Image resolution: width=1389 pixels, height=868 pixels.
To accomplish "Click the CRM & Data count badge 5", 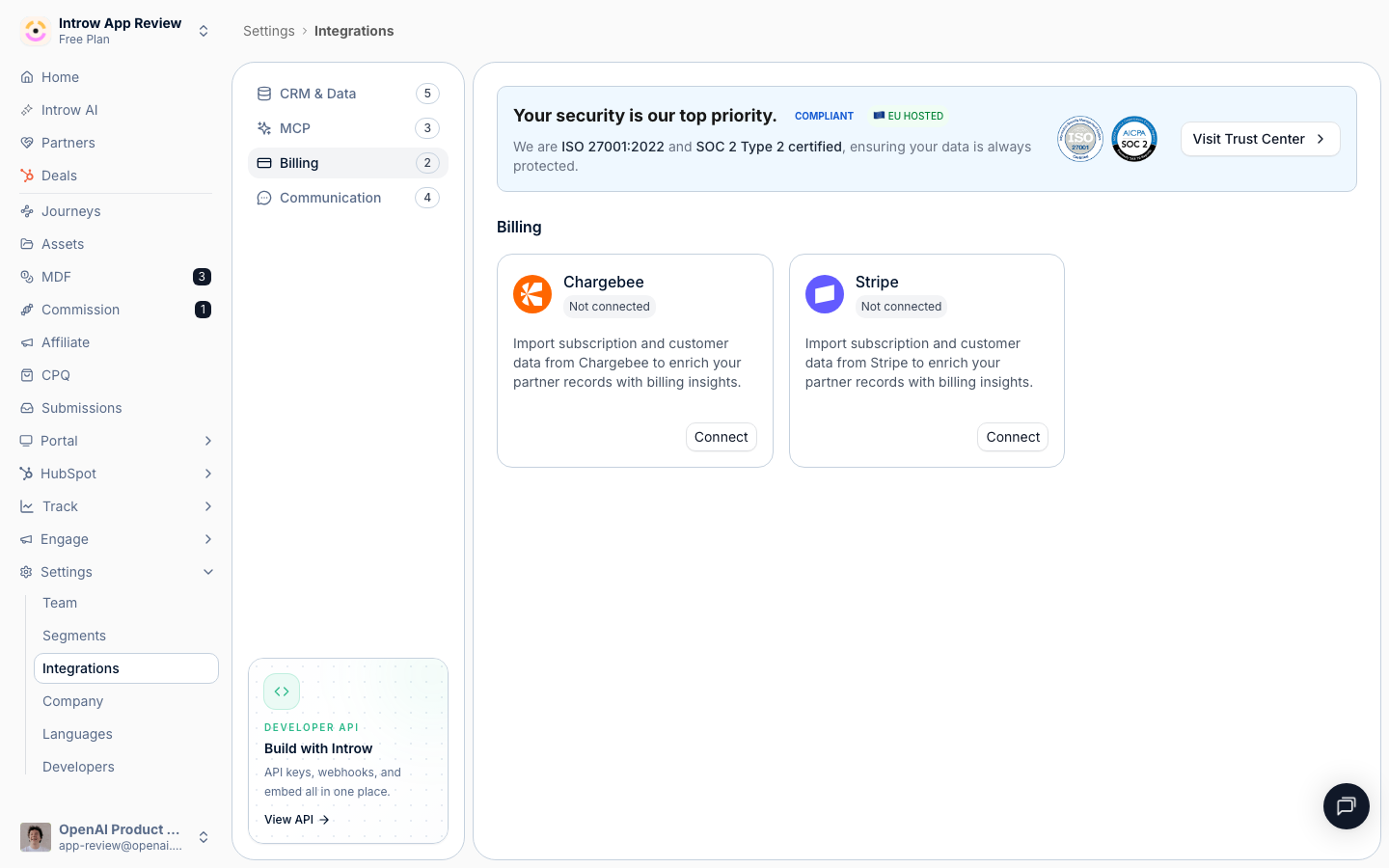I will [x=427, y=94].
